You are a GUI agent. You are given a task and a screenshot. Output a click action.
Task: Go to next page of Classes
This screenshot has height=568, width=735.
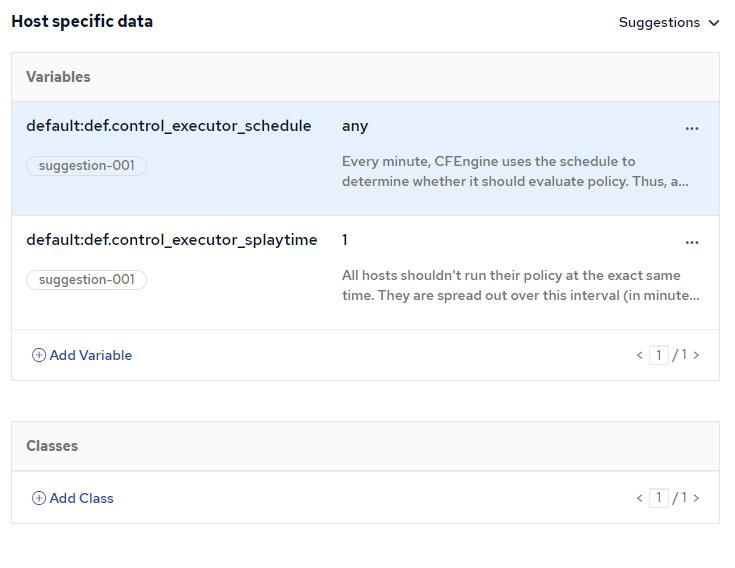click(x=696, y=498)
